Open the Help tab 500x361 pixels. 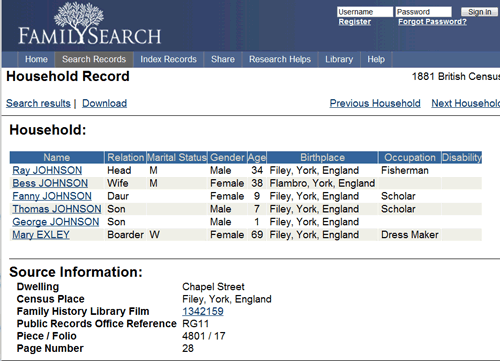pos(376,59)
